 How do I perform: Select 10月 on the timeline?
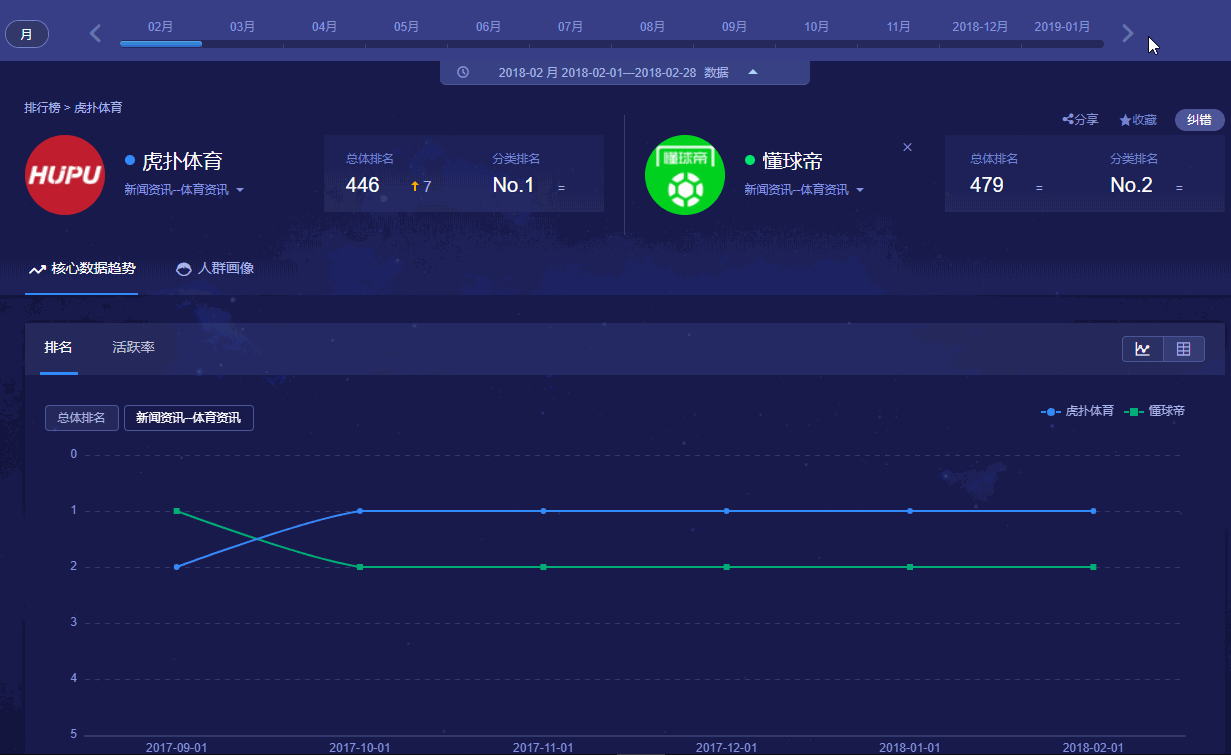[x=816, y=27]
